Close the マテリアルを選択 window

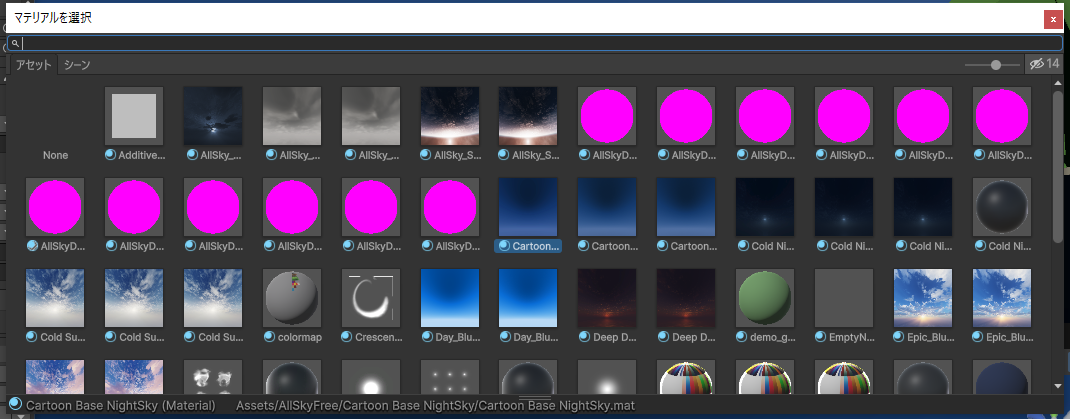point(1053,18)
